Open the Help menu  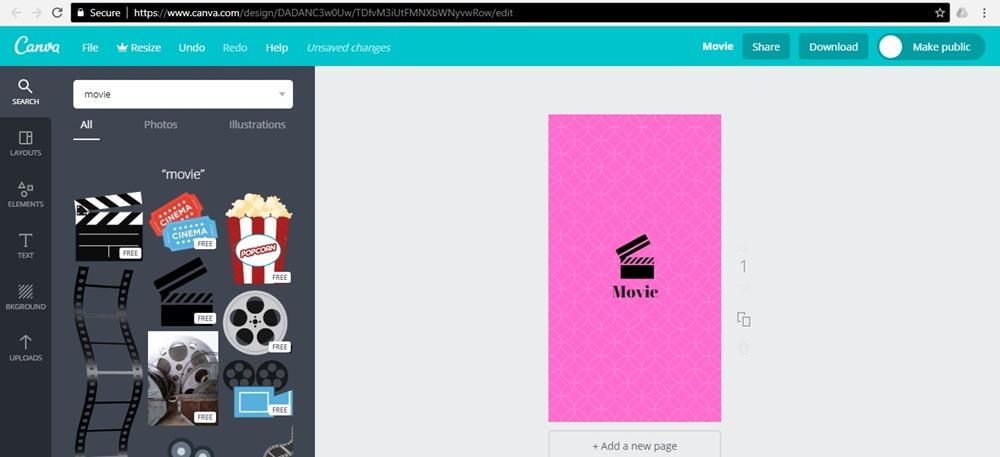click(x=277, y=48)
